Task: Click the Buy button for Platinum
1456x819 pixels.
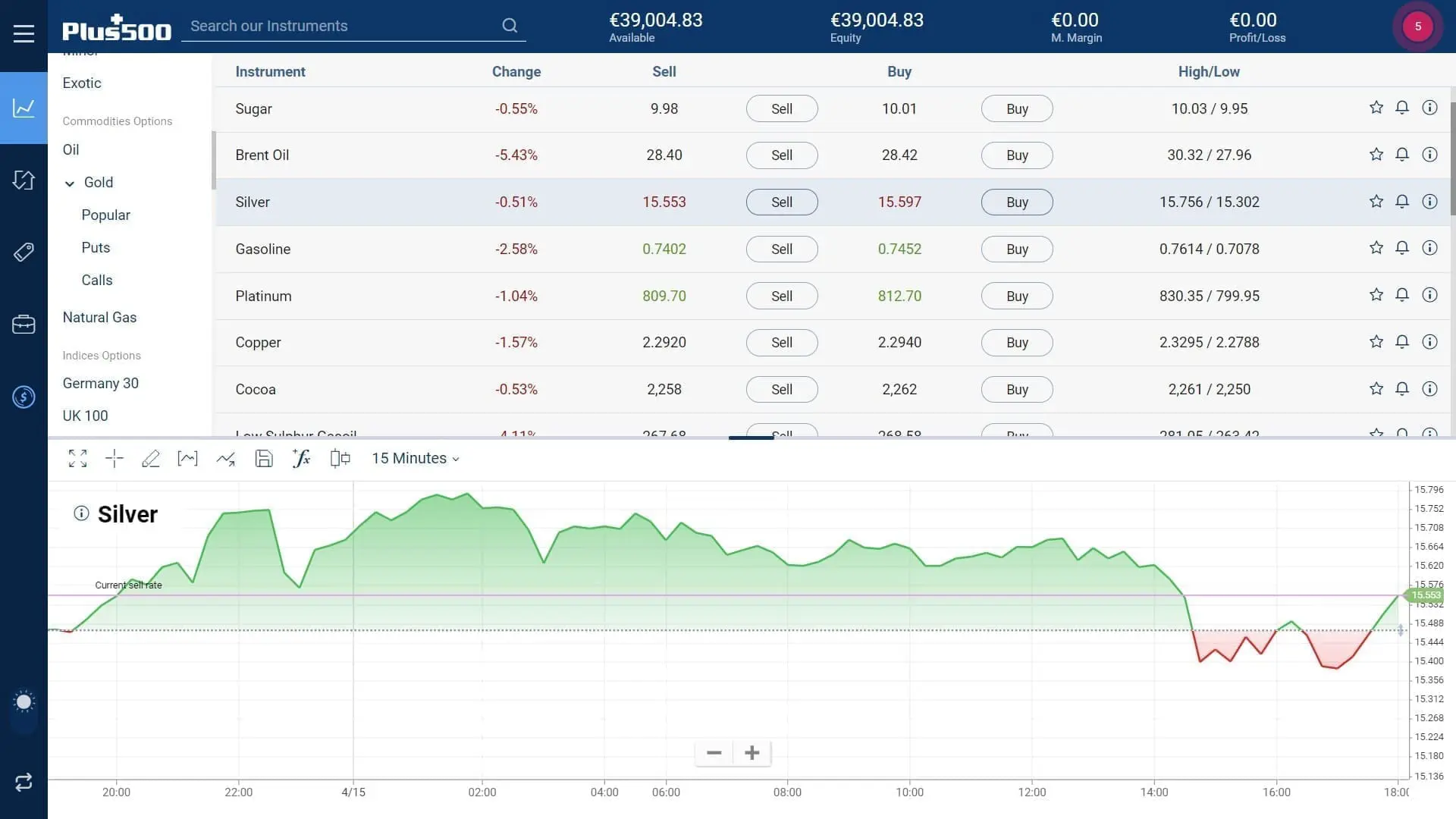Action: pyautogui.click(x=1016, y=296)
